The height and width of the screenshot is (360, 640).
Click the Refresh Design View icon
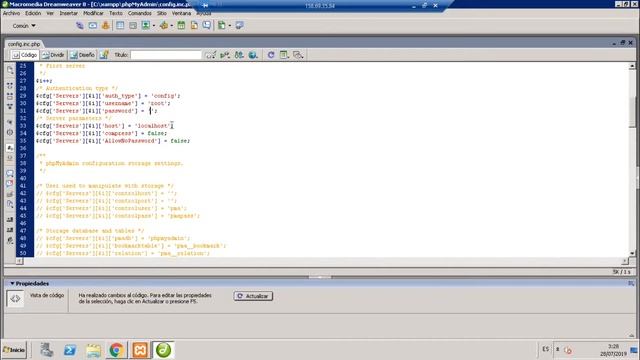tap(271, 55)
